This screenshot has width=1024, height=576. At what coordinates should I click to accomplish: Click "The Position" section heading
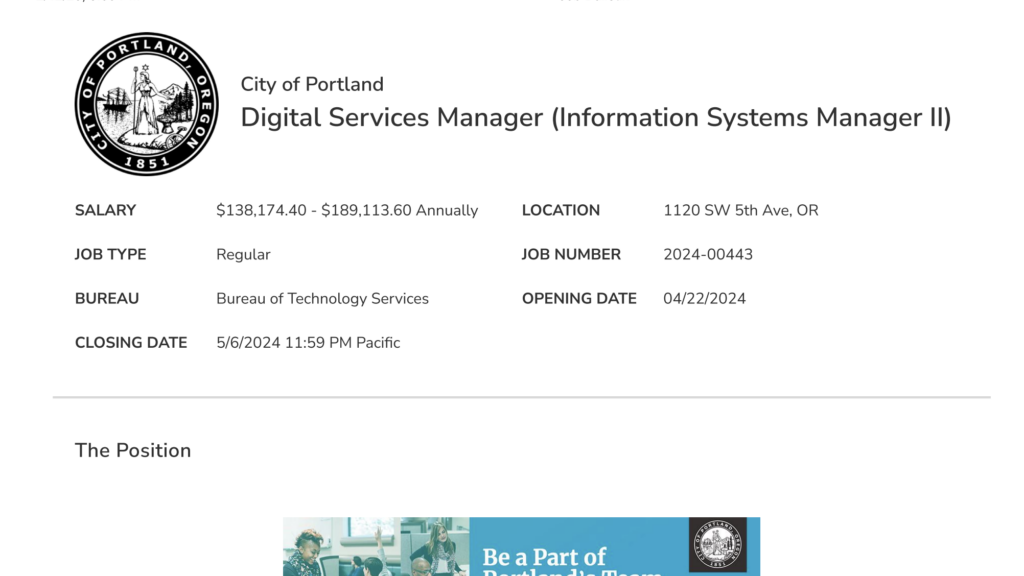tap(133, 450)
